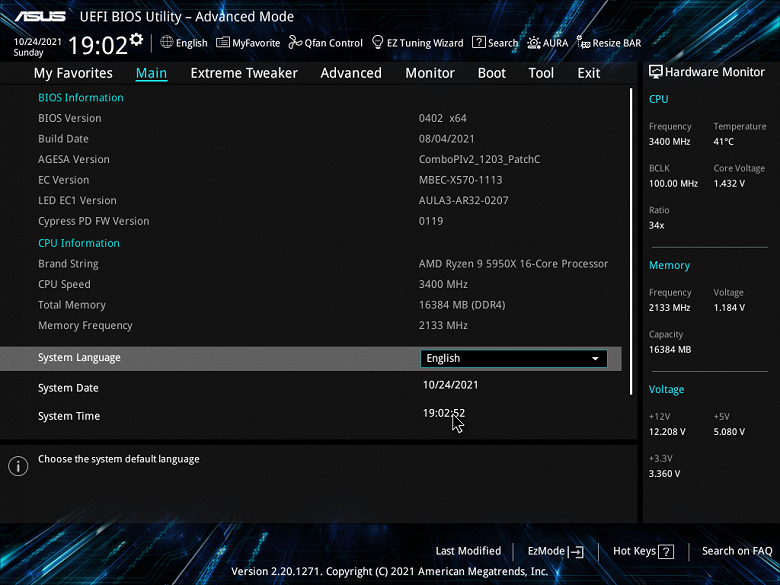Click the +12V 12.208 V reading
Image resolution: width=780 pixels, height=585 pixels.
point(667,432)
